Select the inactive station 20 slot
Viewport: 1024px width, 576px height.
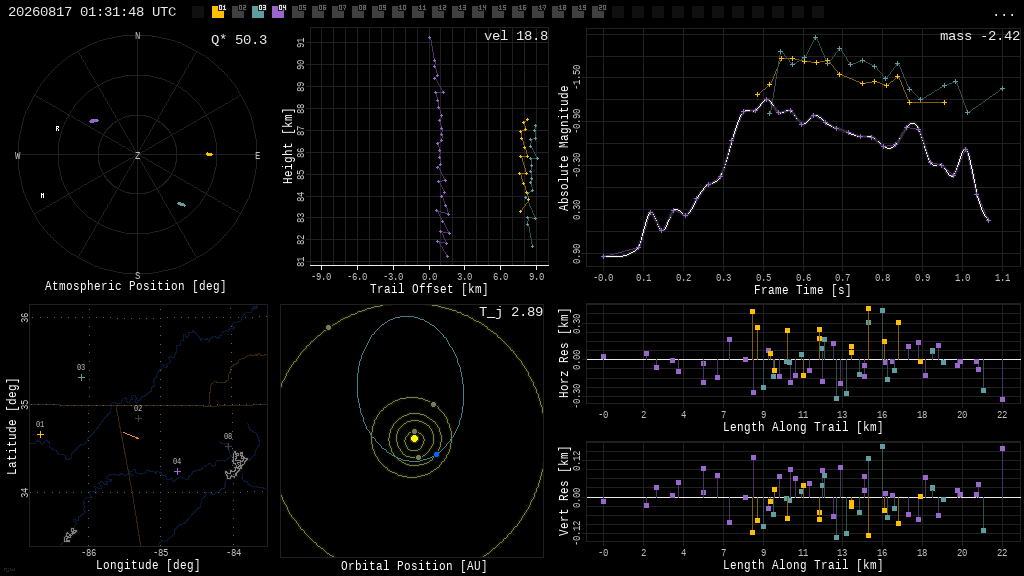[x=598, y=11]
